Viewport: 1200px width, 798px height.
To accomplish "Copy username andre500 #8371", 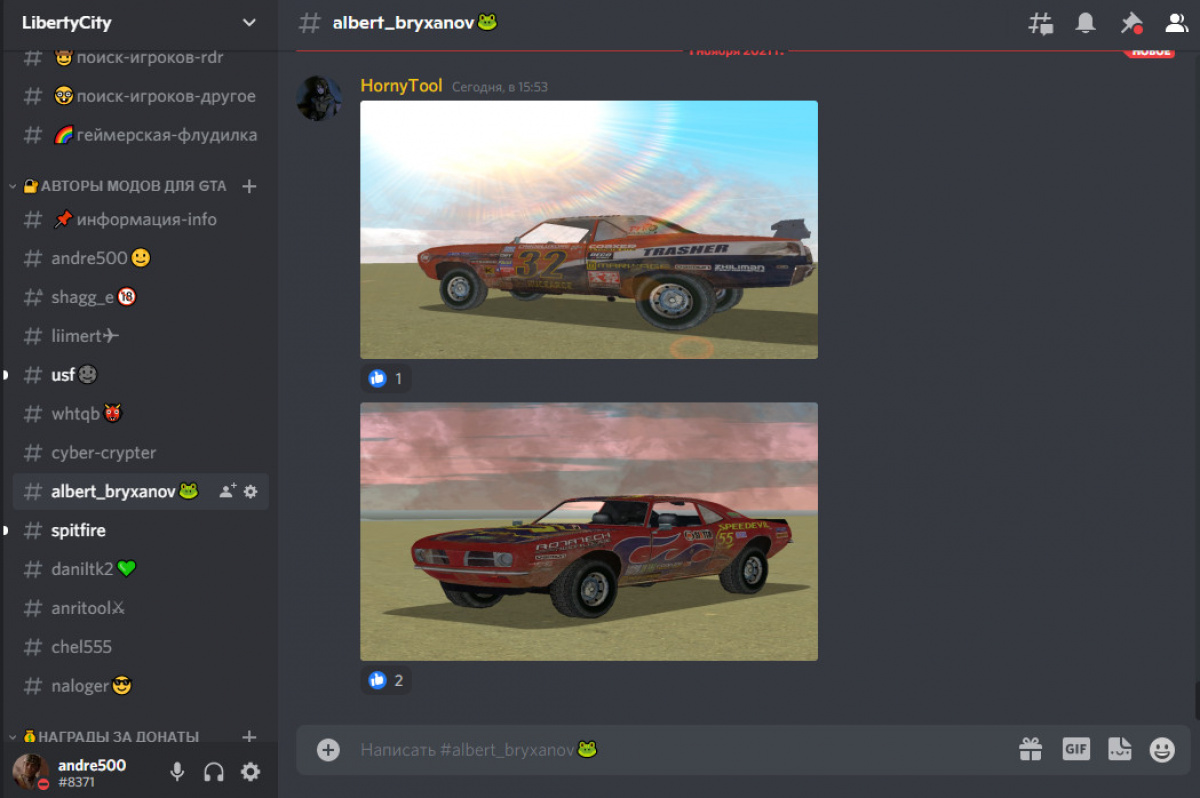I will click(92, 773).
